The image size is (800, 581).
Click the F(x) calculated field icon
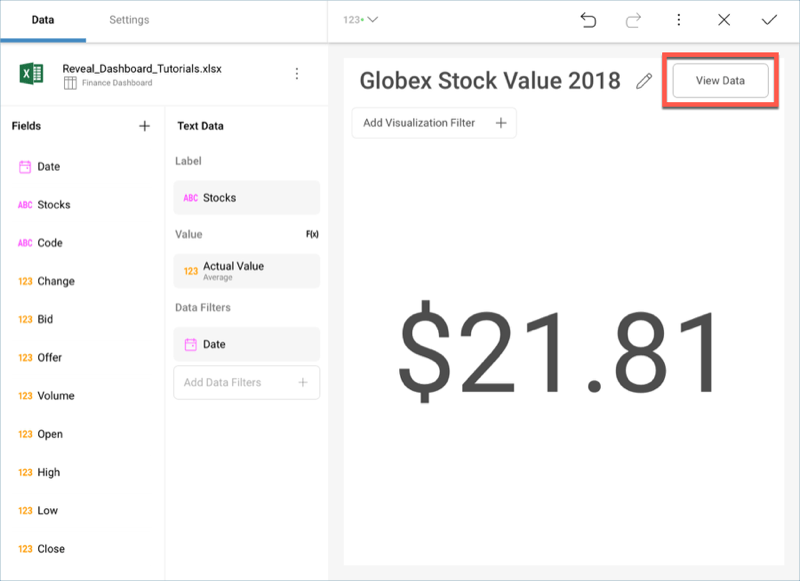(x=312, y=234)
